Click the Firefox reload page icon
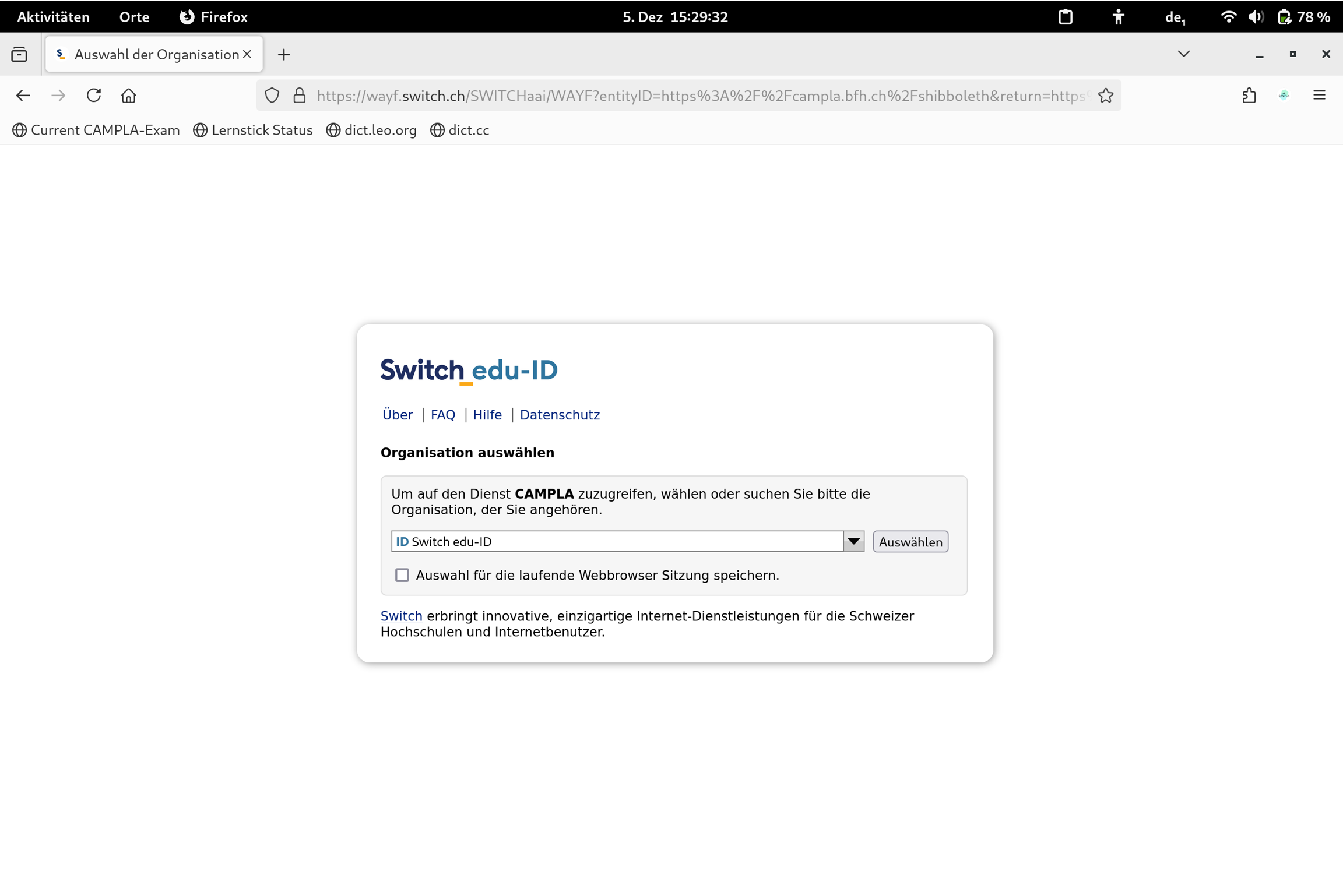1343x896 pixels. click(94, 96)
